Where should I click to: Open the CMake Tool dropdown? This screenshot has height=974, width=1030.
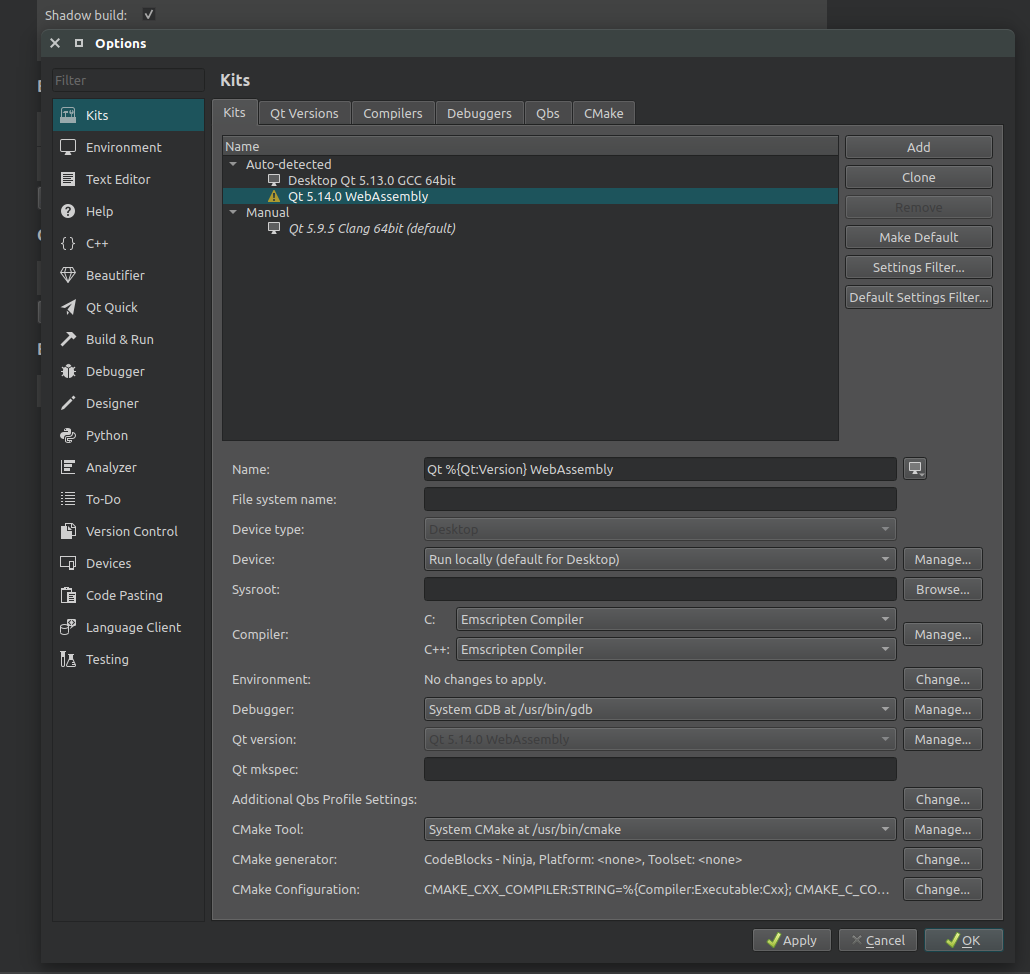660,829
